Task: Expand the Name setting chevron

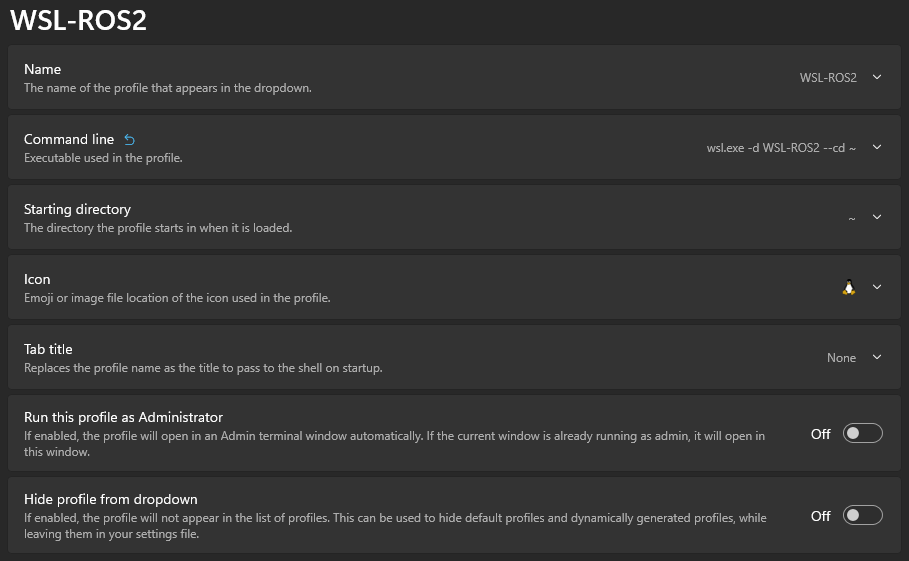Action: pos(877,77)
